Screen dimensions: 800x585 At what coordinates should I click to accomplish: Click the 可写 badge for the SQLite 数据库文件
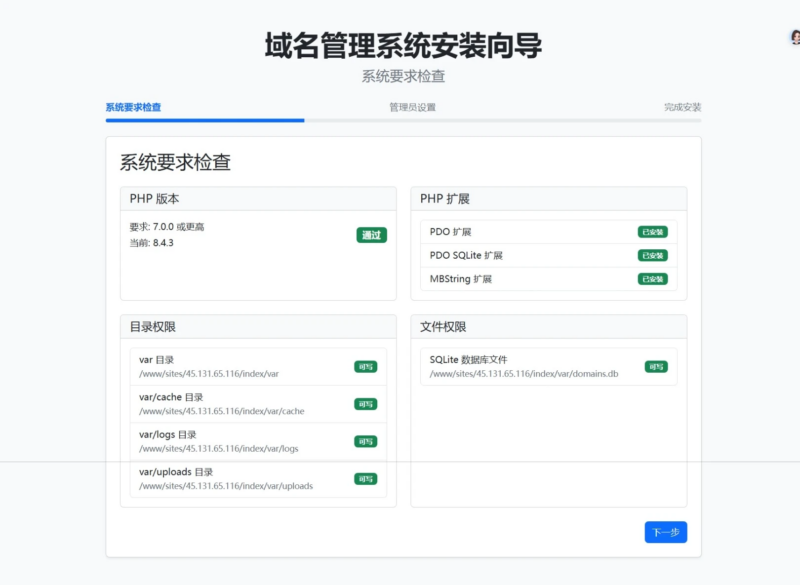pos(657,367)
